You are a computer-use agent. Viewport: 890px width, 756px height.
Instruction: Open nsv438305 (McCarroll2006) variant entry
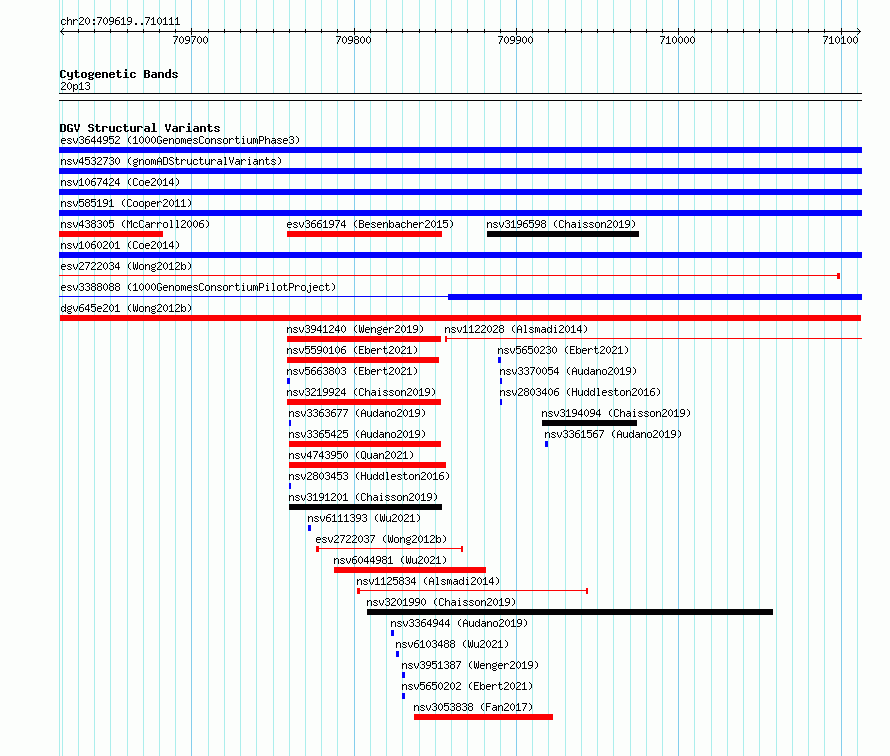pyautogui.click(x=135, y=224)
